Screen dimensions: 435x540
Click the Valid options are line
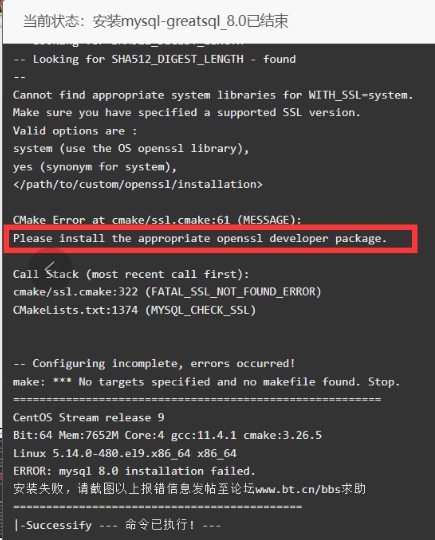tap(75, 131)
